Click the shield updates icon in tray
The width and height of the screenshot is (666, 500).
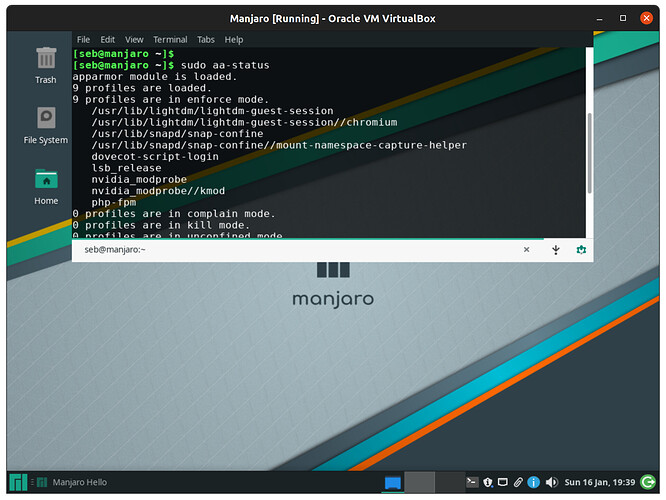488,482
